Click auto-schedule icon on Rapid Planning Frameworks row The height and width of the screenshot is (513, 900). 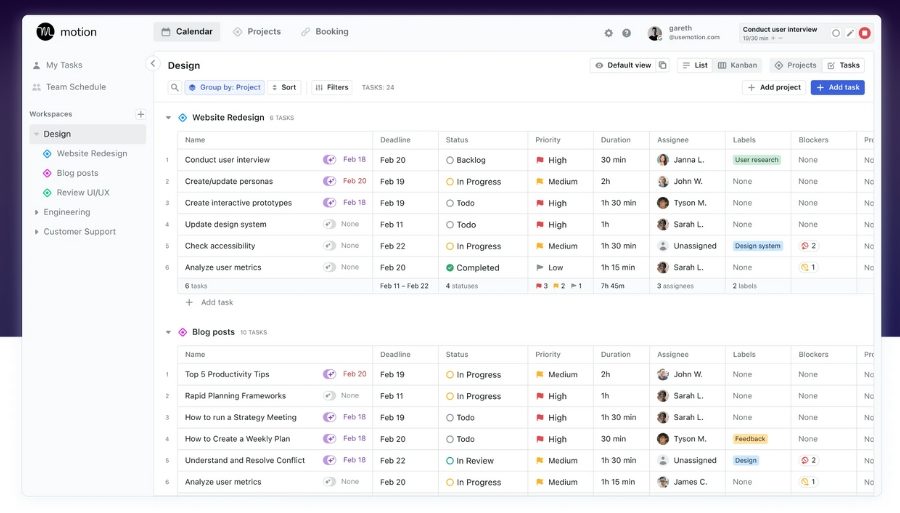point(329,395)
